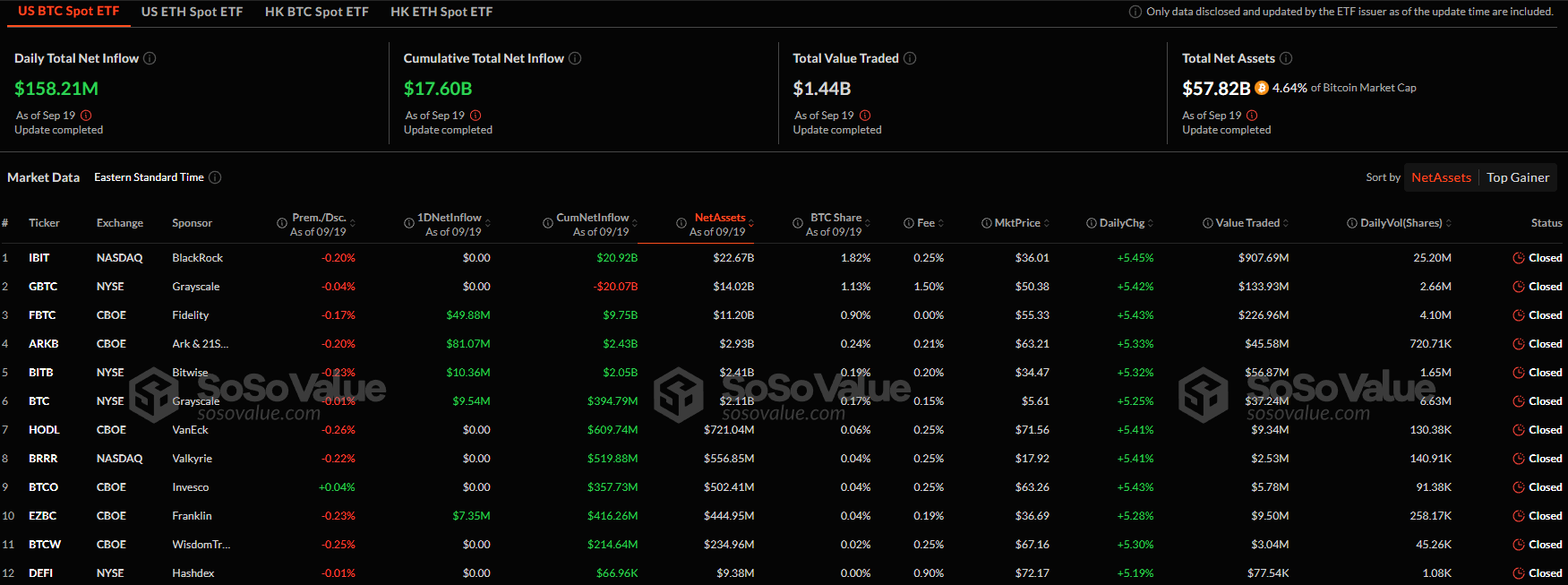Sort table by Value Traded column arrows
The height and width of the screenshot is (585, 1568).
[1286, 223]
